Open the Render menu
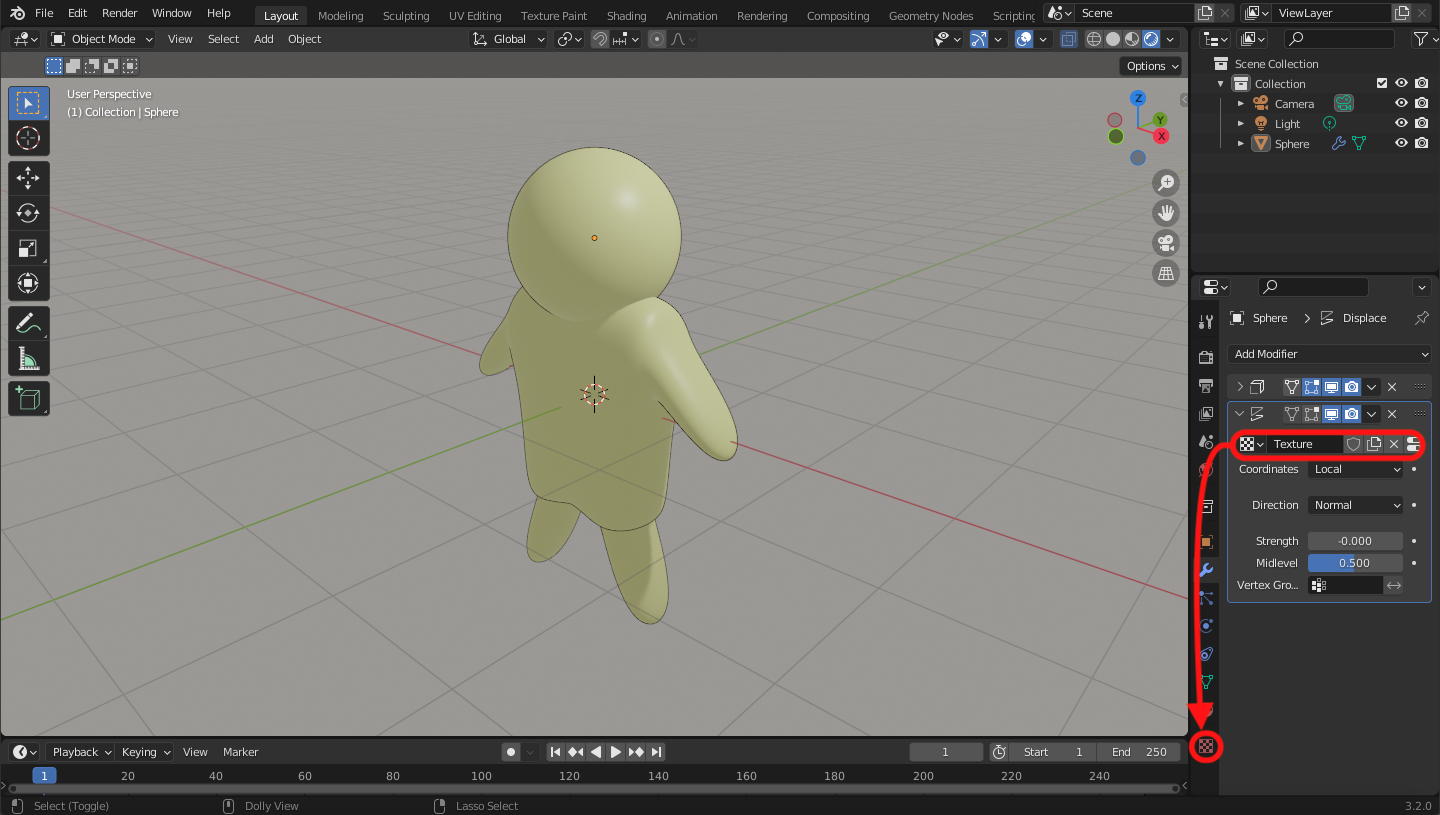The width and height of the screenshot is (1440, 815). pos(120,13)
